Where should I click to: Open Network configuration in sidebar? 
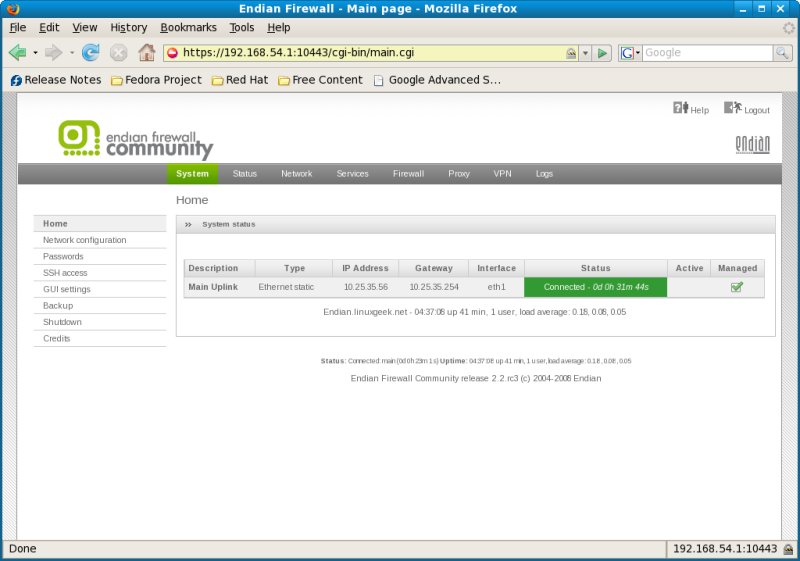pos(100,240)
